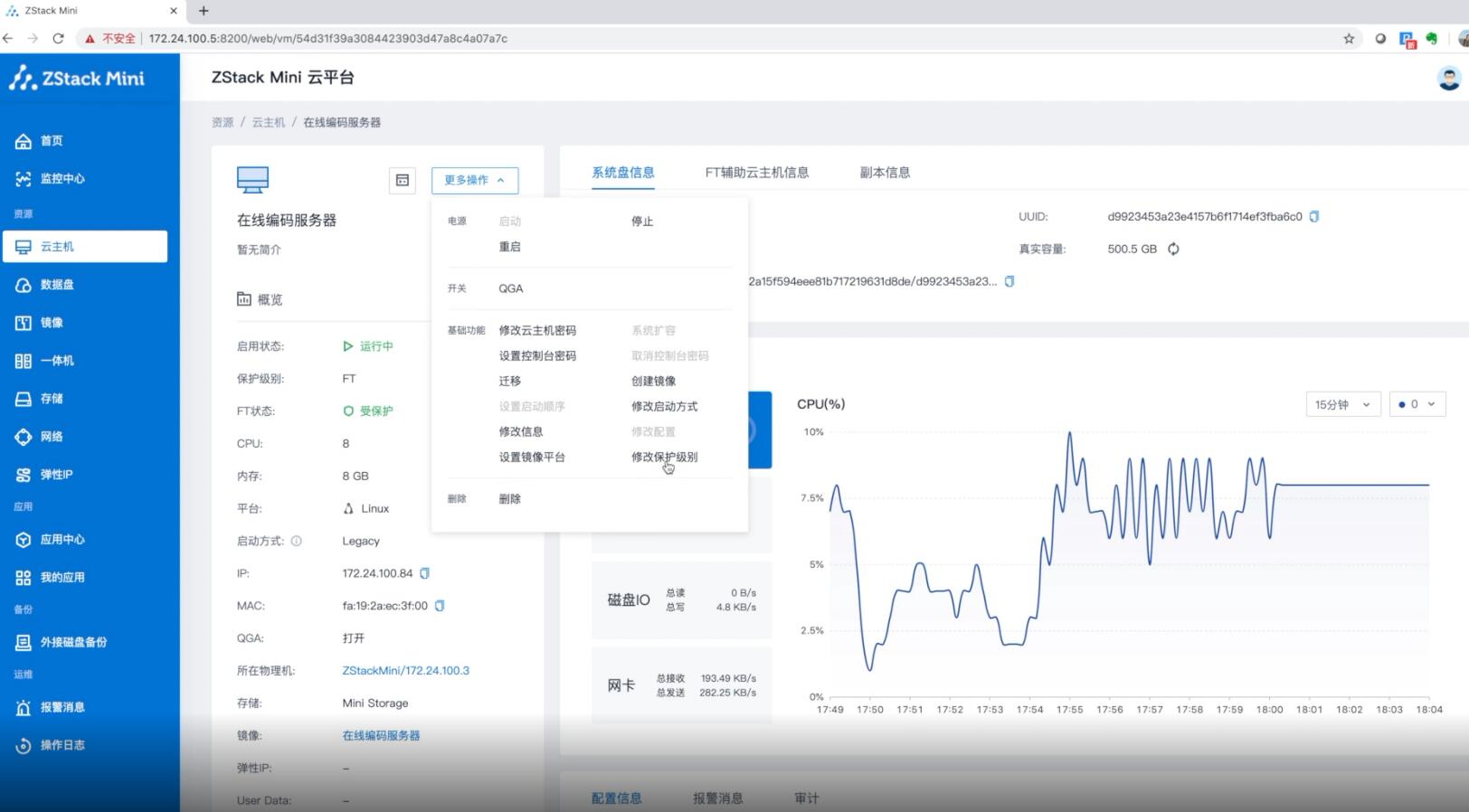Viewport: 1469px width, 812px height.
Task: Open the 应用中心 app center icon
Action: click(x=24, y=540)
